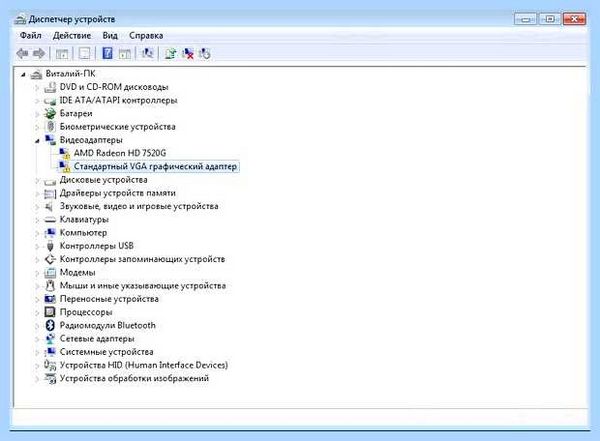Viewport: 600px width, 441px height.
Task: Minimize the Диспетчер устройств window
Action: pyautogui.click(x=526, y=18)
